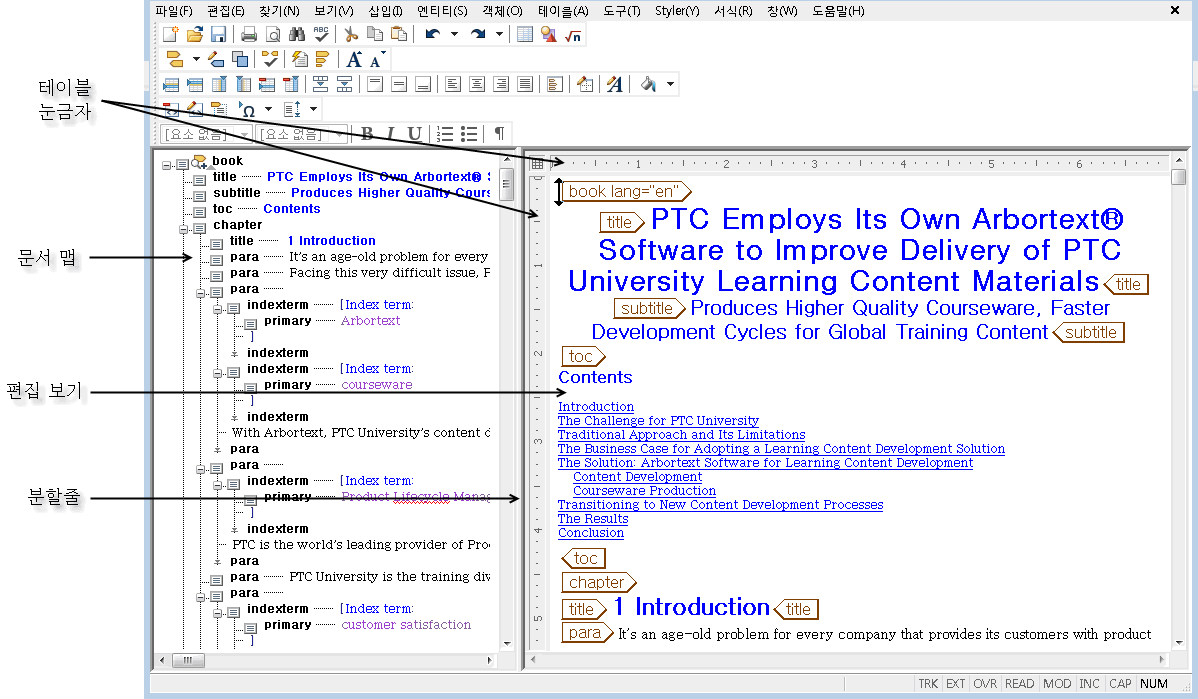
Task: Save the document with floppy disk icon
Action: point(219,34)
